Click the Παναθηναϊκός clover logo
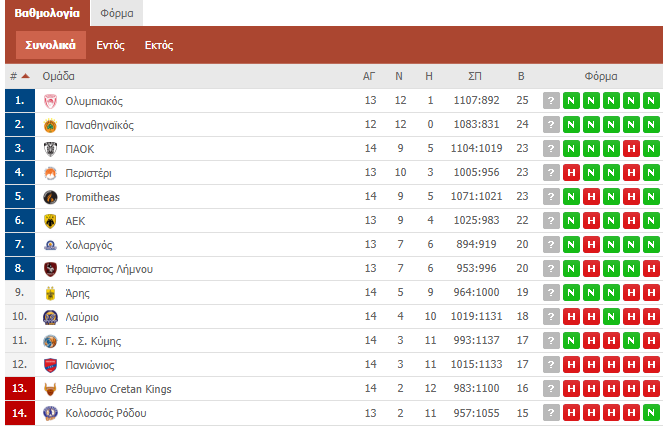The width and height of the screenshot is (663, 431). pyautogui.click(x=50, y=125)
